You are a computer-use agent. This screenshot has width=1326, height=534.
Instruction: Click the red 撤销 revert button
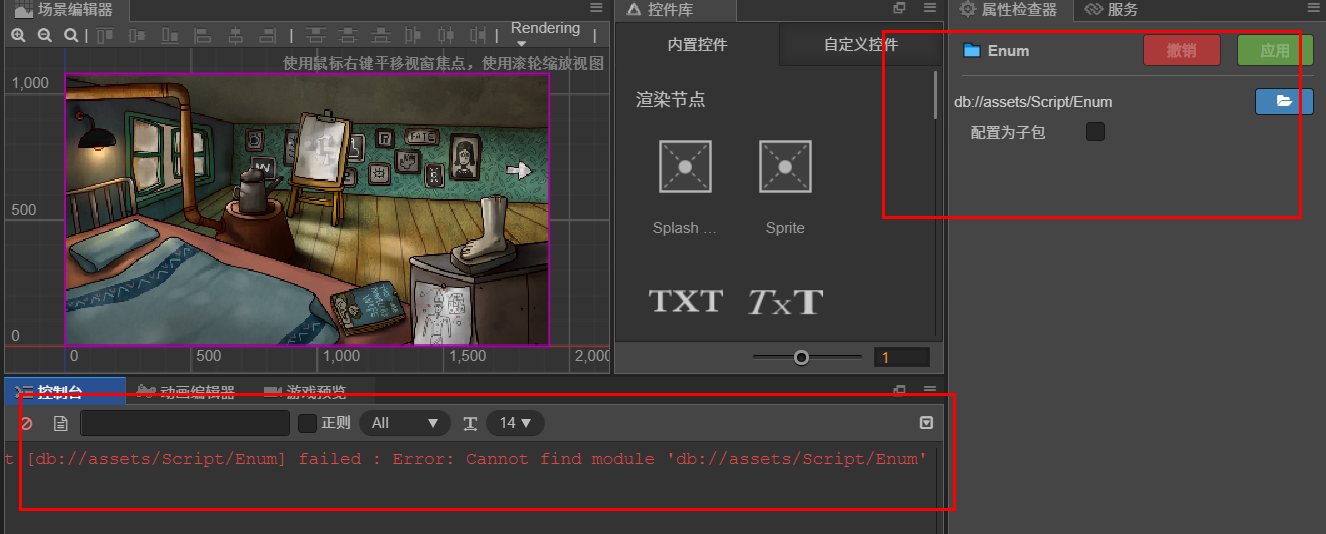[1181, 50]
